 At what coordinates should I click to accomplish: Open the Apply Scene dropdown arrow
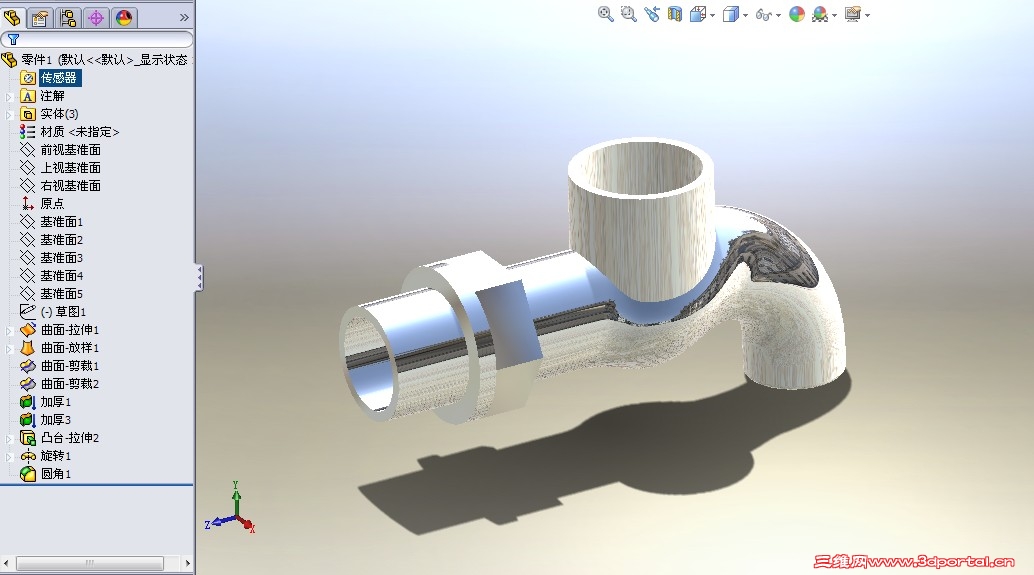click(x=834, y=15)
